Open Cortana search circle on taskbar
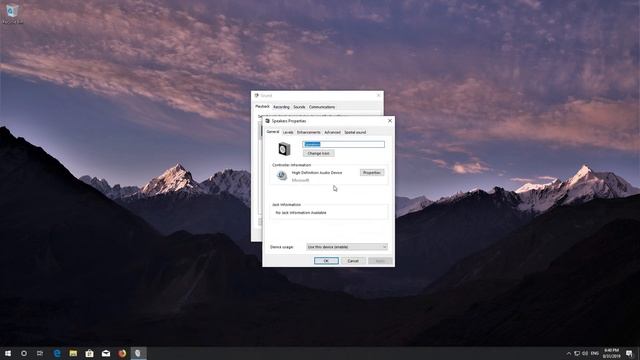Viewport: 640px width, 360px height. 24,353
